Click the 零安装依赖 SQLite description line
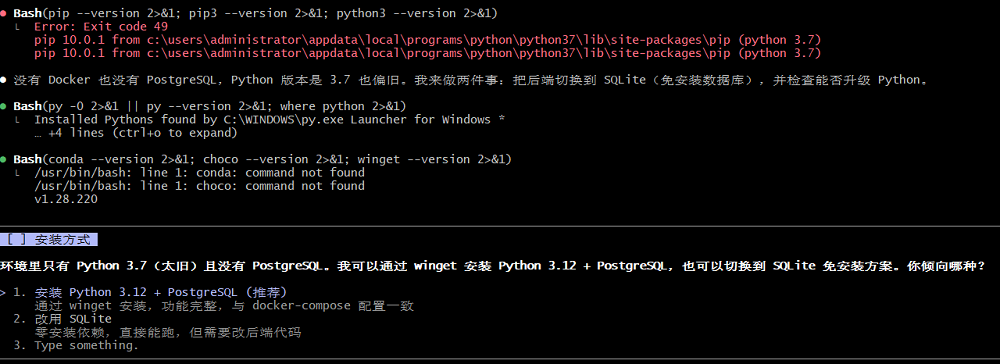The height and width of the screenshot is (364, 1000). coord(168,332)
